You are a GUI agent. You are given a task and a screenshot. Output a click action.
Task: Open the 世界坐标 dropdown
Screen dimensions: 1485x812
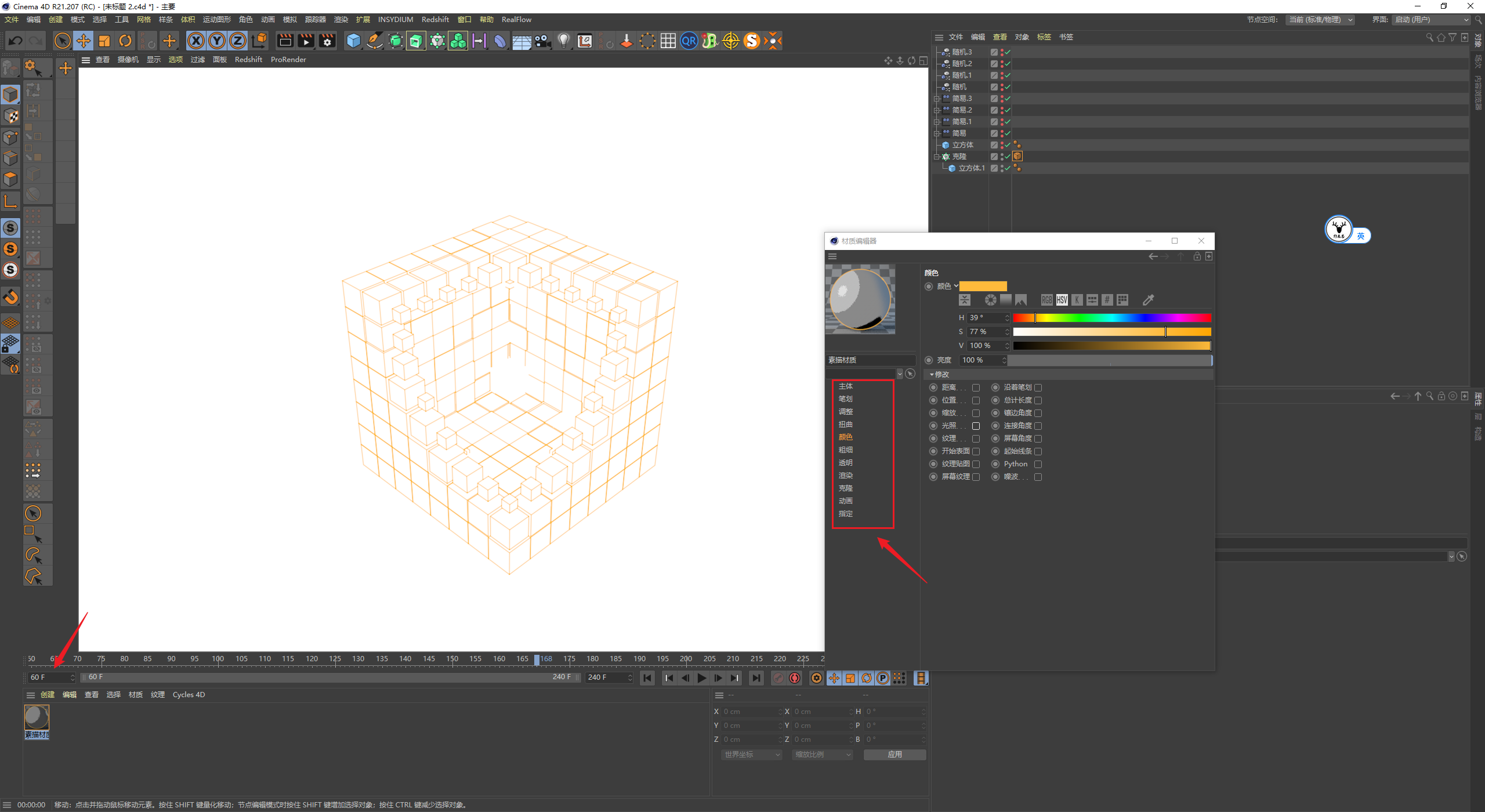click(x=752, y=755)
